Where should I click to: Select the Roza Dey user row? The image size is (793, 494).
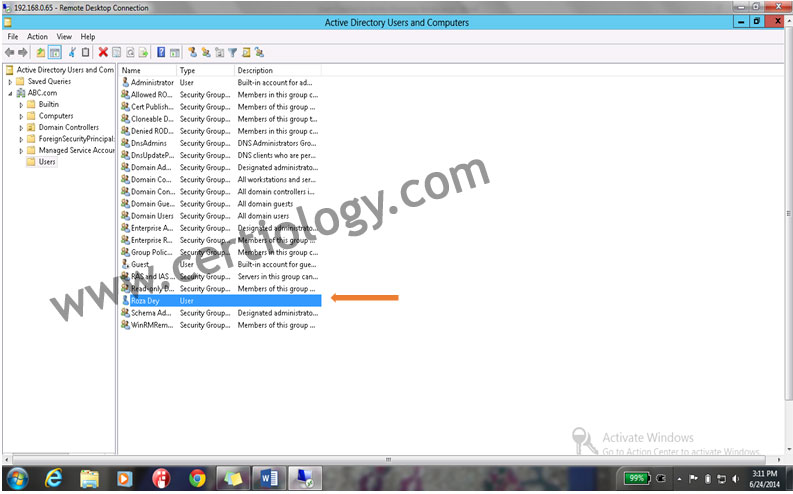(221, 301)
